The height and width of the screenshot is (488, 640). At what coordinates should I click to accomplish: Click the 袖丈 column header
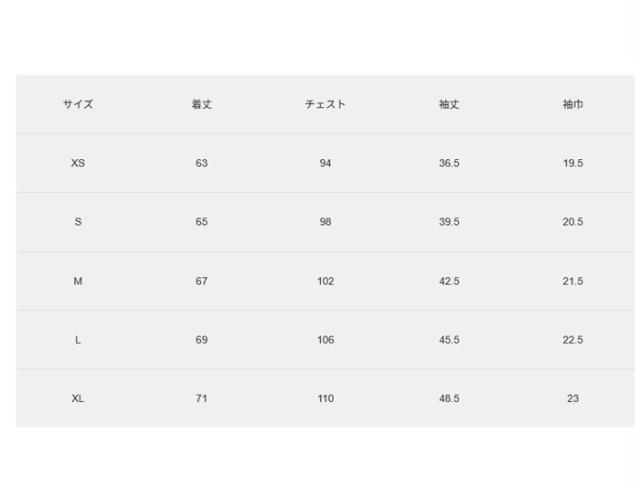(x=449, y=105)
